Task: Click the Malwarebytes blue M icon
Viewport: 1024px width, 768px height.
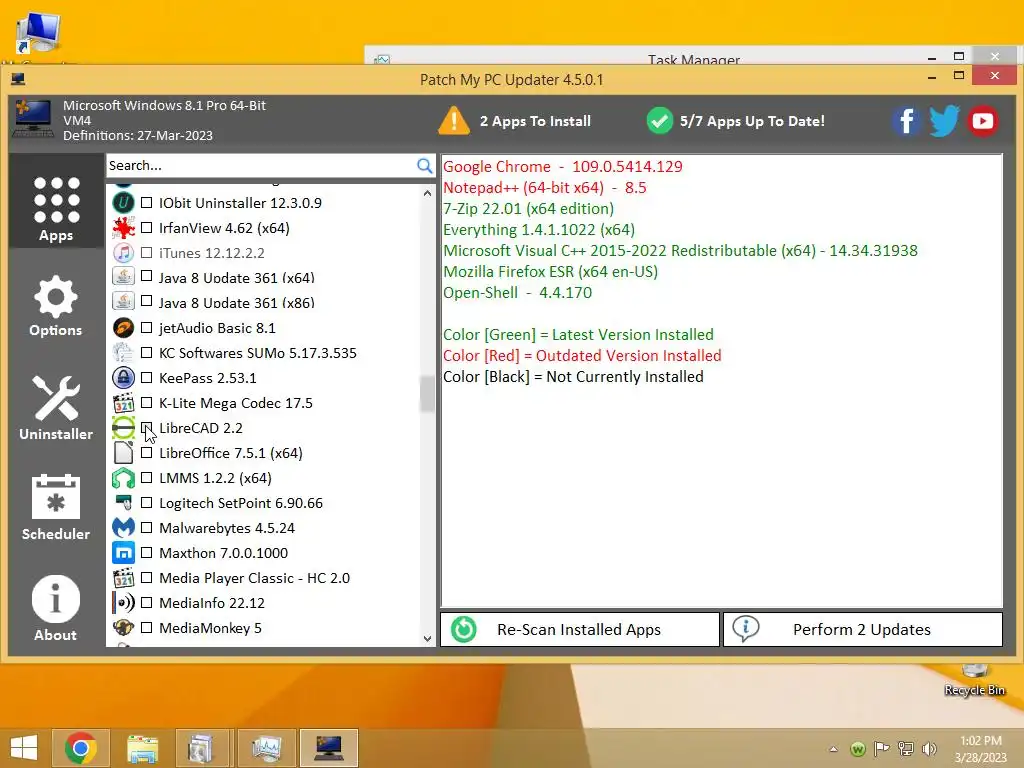Action: click(123, 528)
